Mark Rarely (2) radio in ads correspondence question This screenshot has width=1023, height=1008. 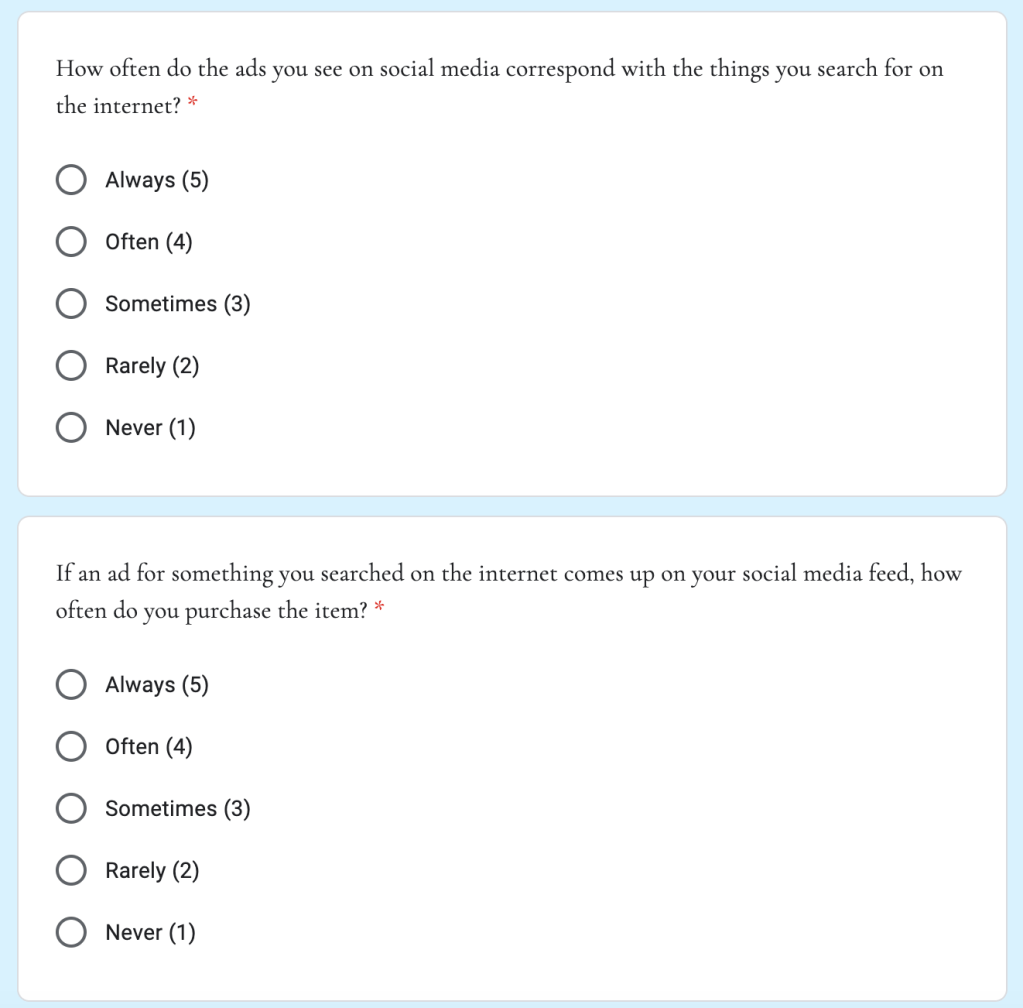[71, 367]
